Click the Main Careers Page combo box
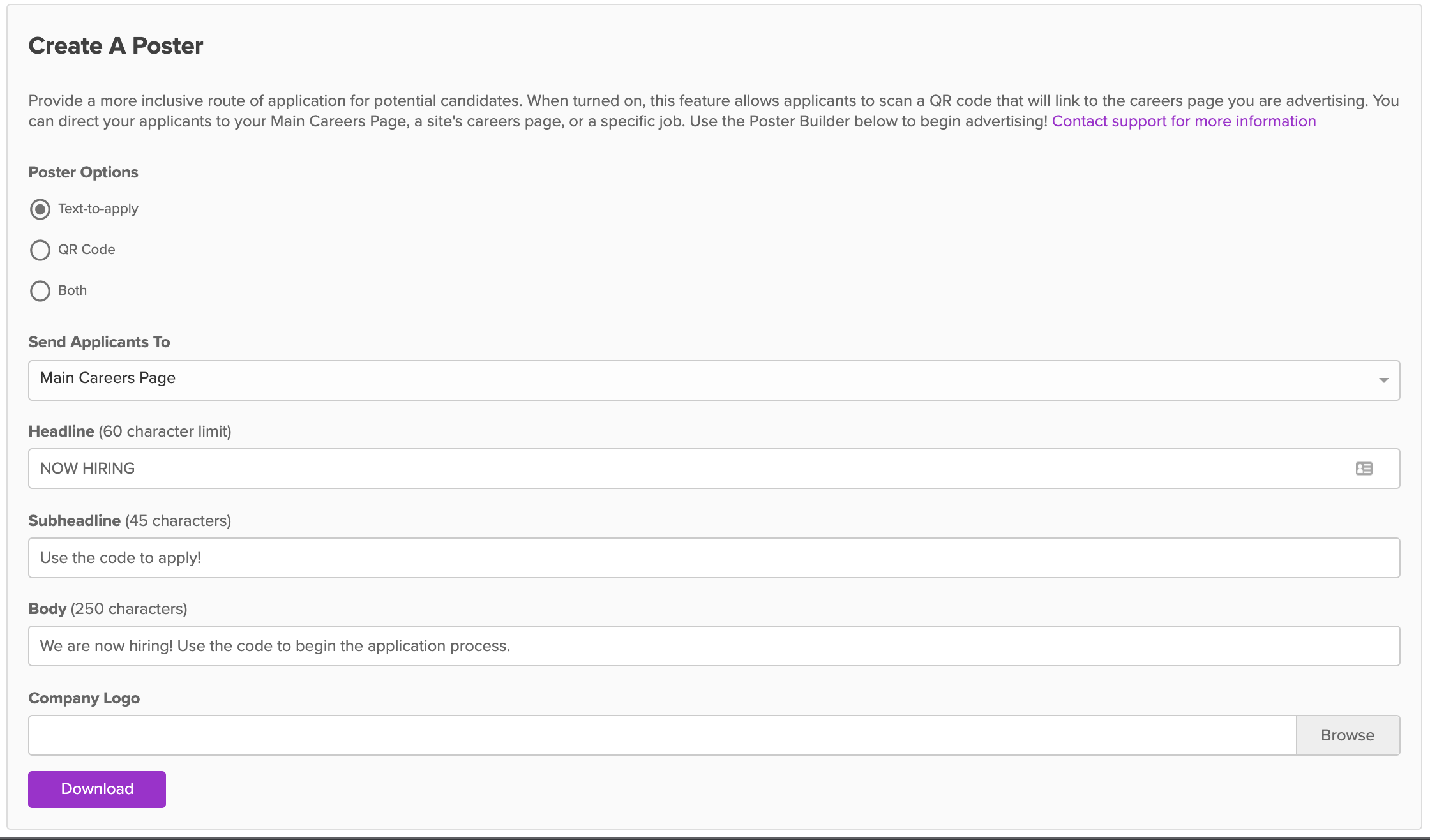This screenshot has width=1430, height=840. tap(638, 380)
